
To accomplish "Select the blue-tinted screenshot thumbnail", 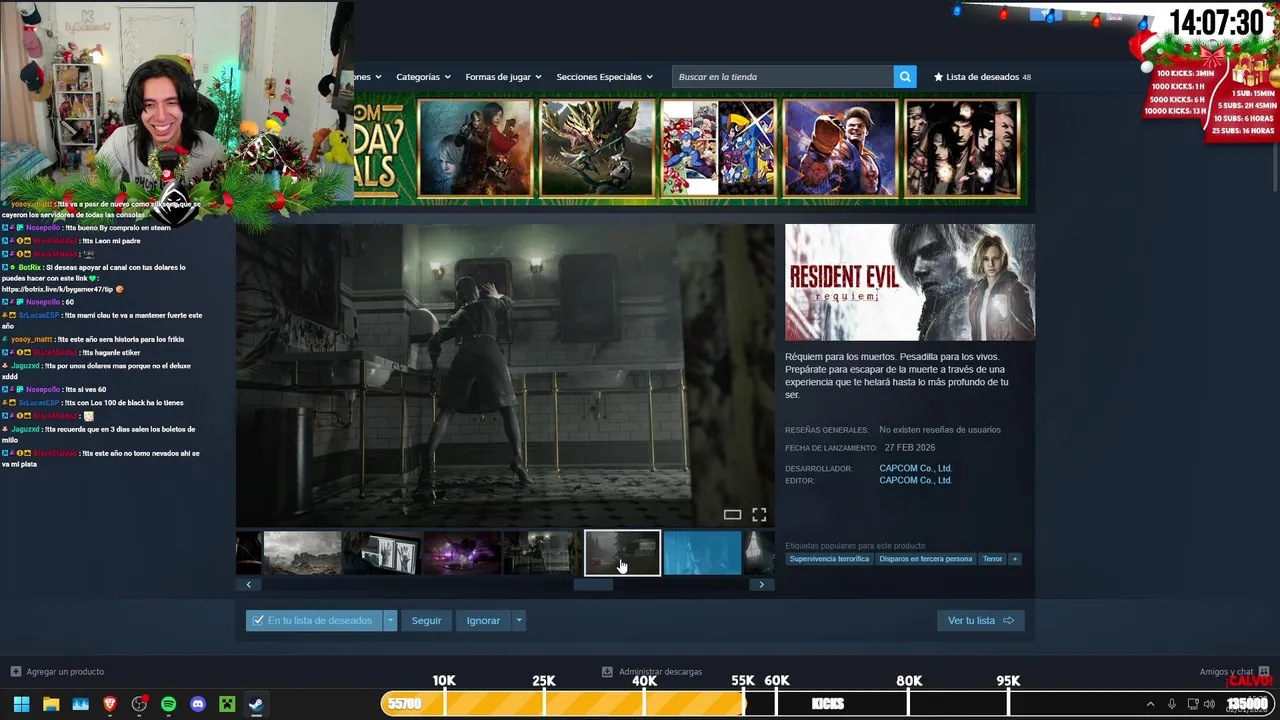I will [703, 553].
